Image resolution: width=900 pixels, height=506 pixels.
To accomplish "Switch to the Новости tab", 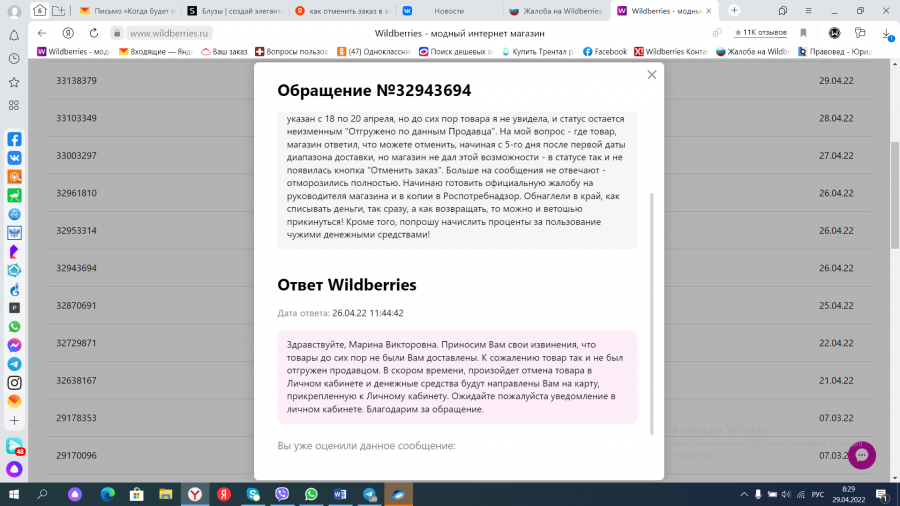I will pos(450,11).
